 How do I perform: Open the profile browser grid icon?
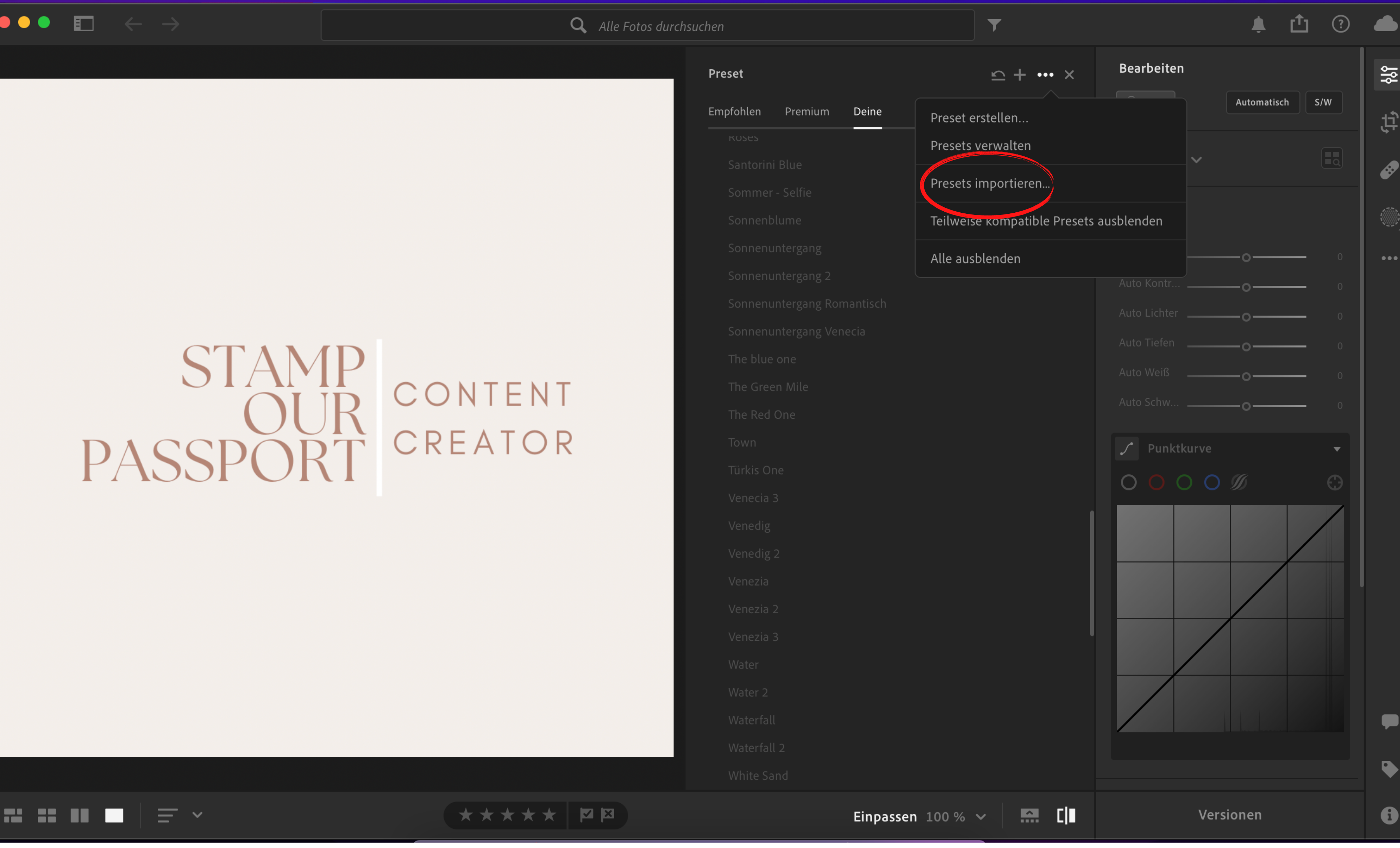pyautogui.click(x=1332, y=158)
